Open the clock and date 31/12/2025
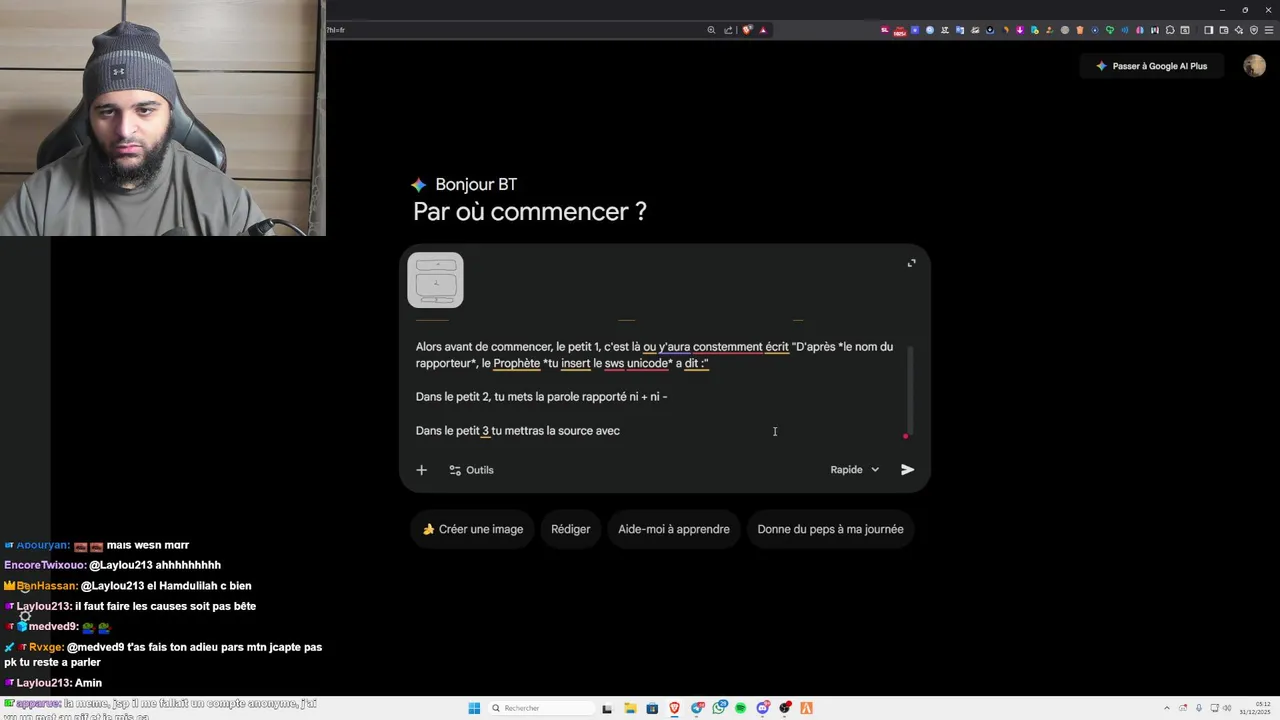The image size is (1280, 720). [x=1256, y=708]
